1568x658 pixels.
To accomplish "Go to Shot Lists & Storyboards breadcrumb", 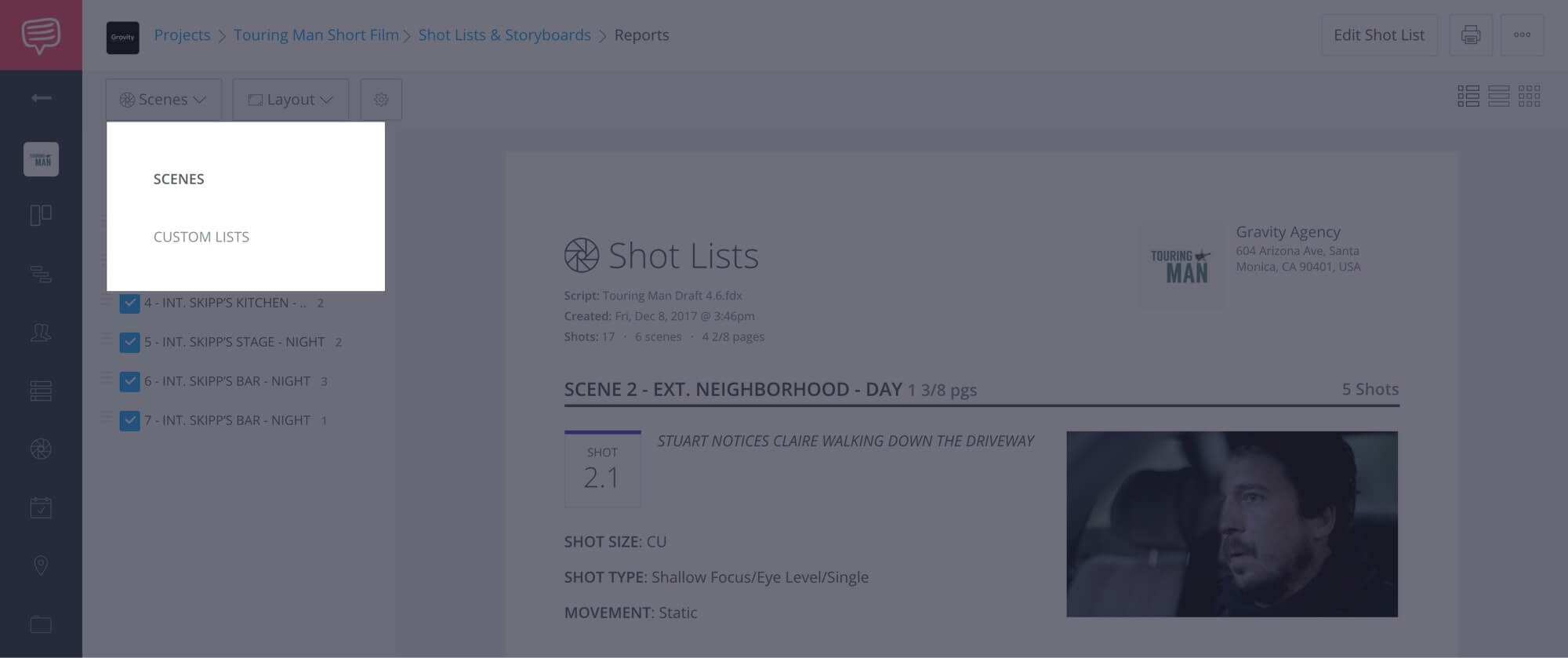I will (x=505, y=35).
